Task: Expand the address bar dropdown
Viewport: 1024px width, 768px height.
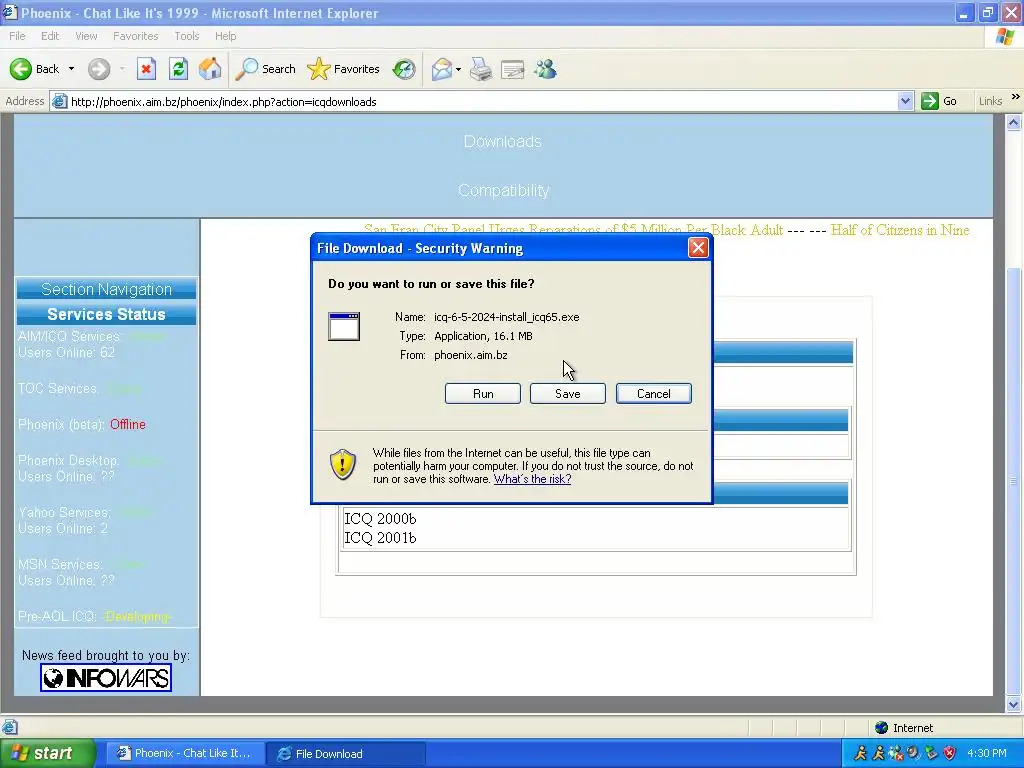Action: (x=904, y=101)
